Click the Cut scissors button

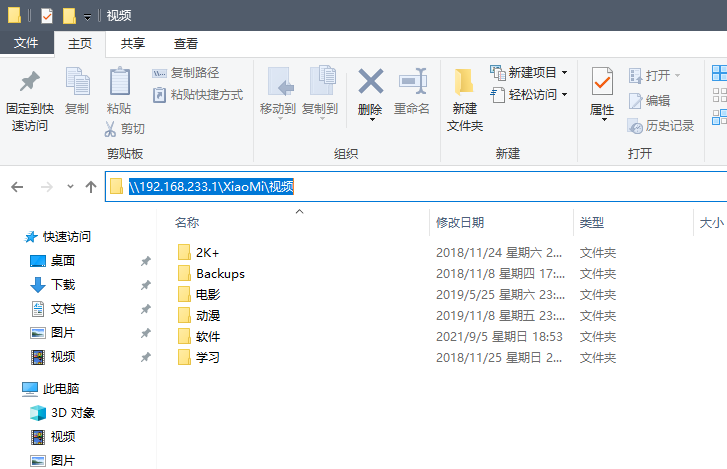(125, 129)
